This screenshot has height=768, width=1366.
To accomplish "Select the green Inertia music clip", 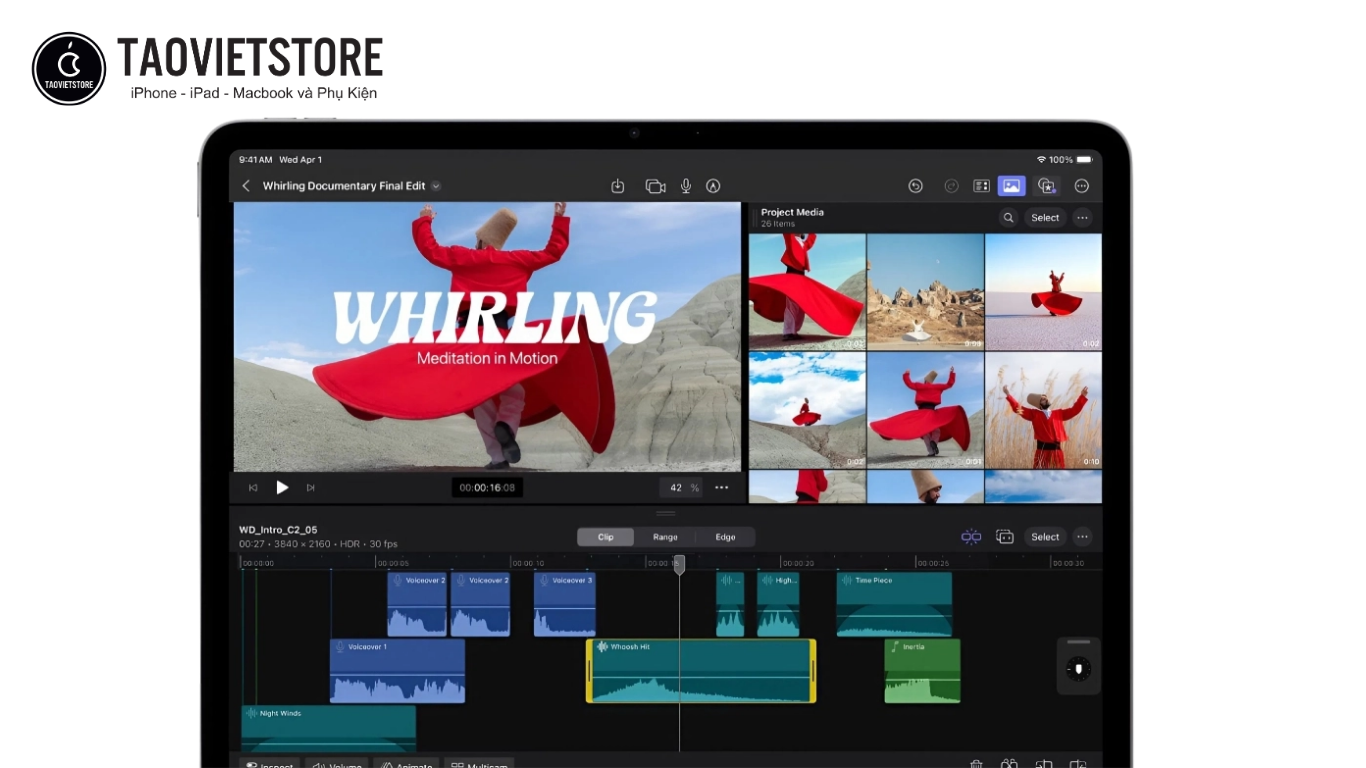I will (x=922, y=671).
